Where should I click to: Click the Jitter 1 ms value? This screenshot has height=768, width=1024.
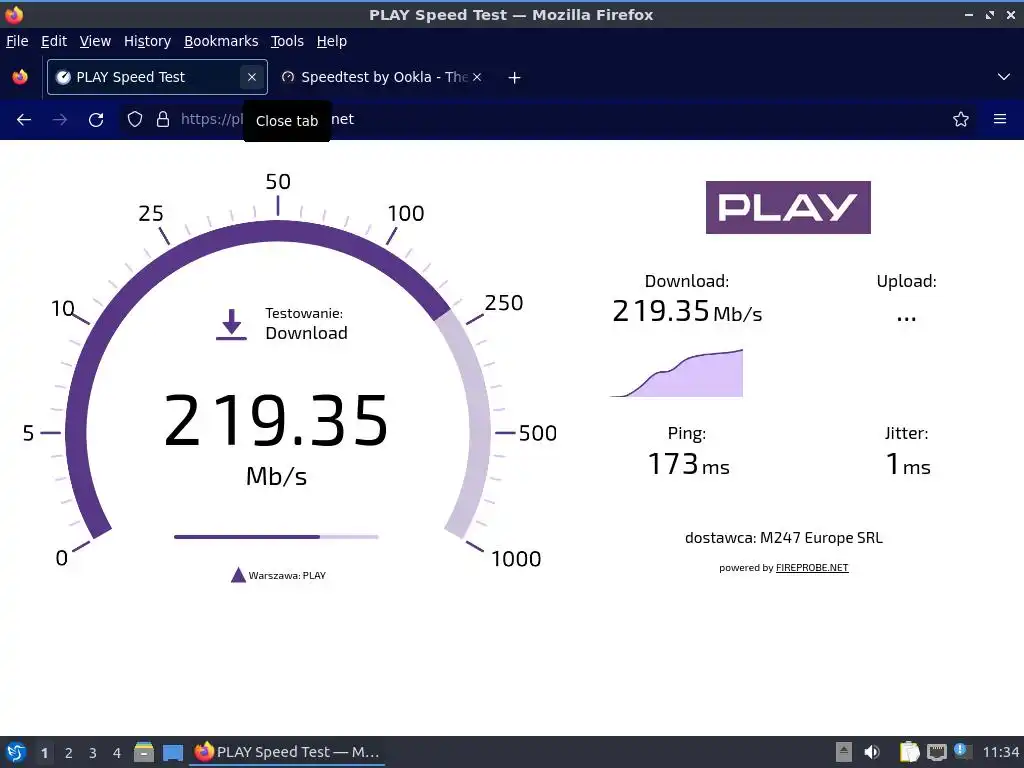(908, 464)
